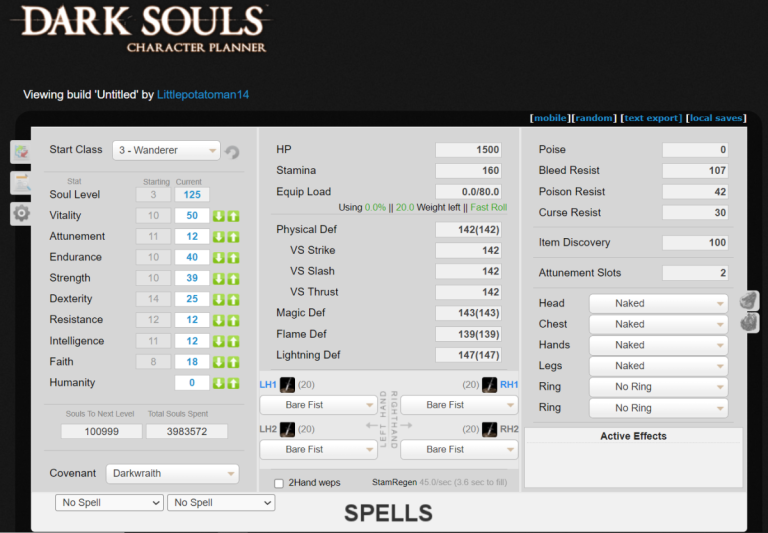Open the first Ring dropdown
768x533 pixels.
pos(658,387)
